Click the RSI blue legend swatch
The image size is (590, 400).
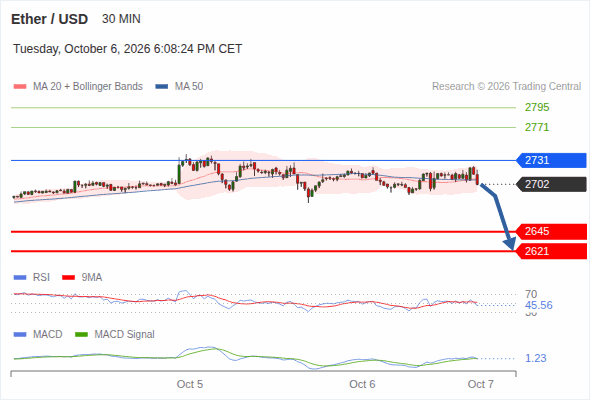(20, 278)
